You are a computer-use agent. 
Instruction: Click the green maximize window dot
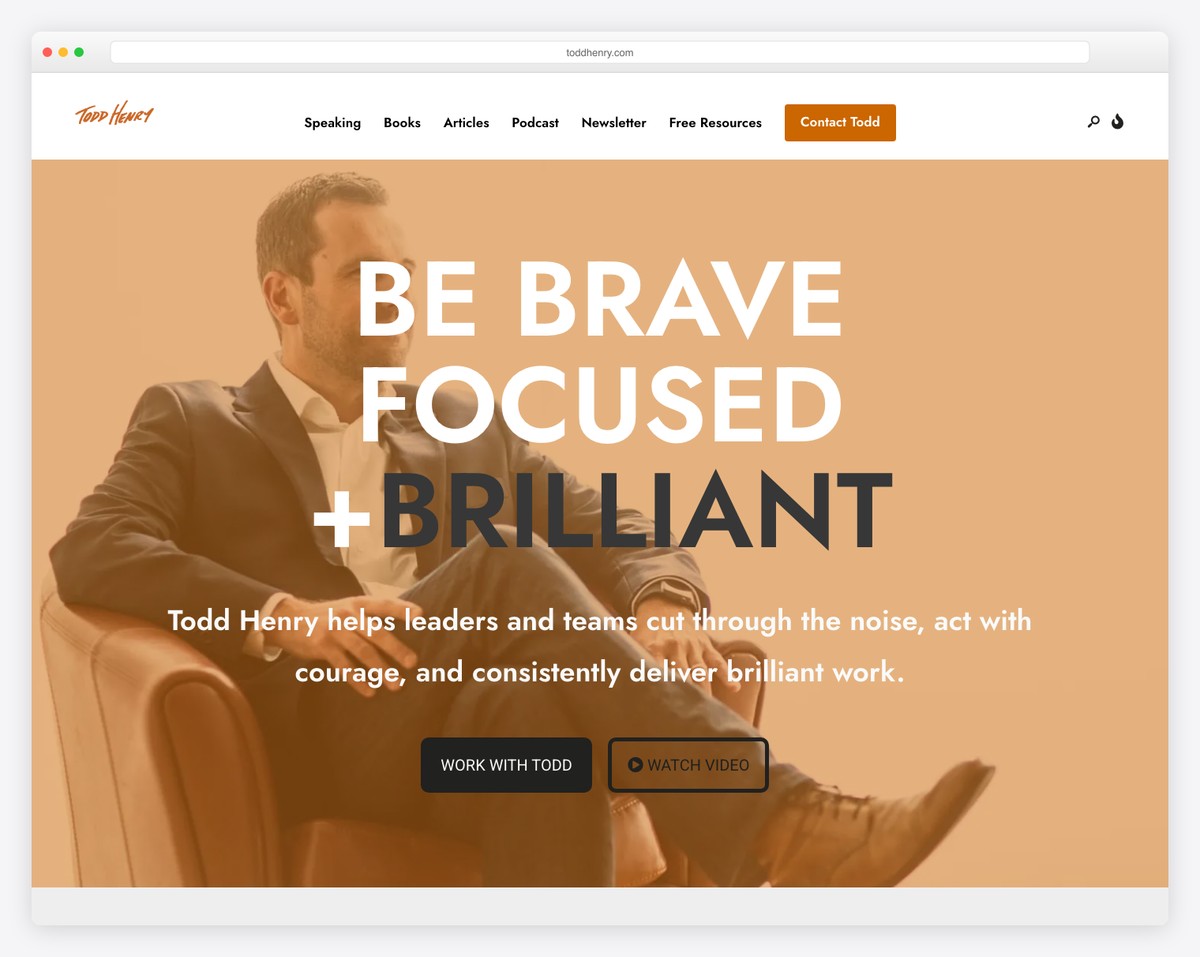point(79,52)
